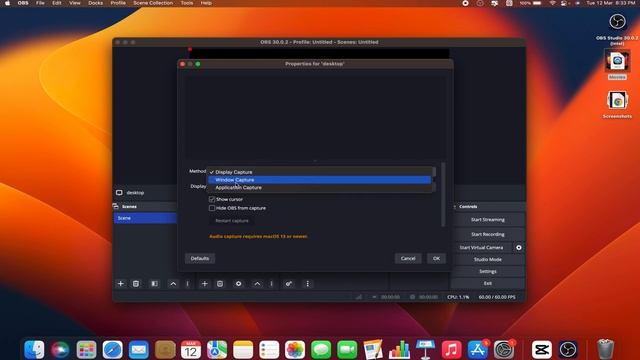The image size is (640, 360).
Task: Move the scene up with the Scenes toolbar arrow
Action: click(173, 284)
